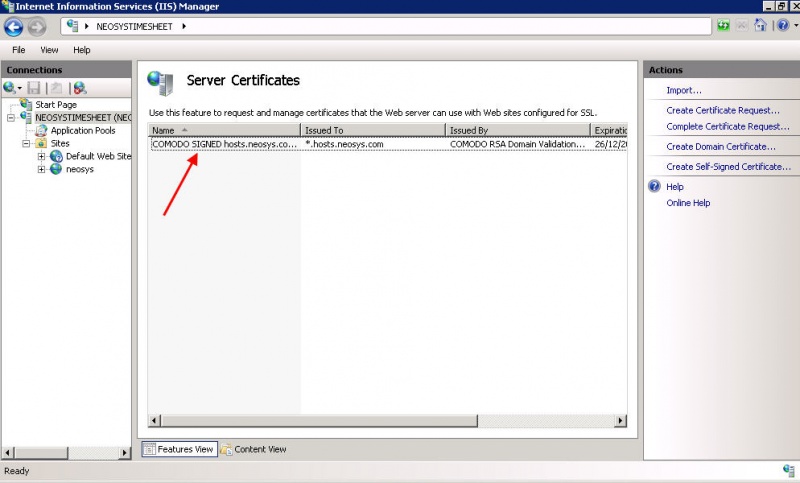Click the certificate list horizontal scrollbar thumb
800x483 pixels.
[319, 421]
